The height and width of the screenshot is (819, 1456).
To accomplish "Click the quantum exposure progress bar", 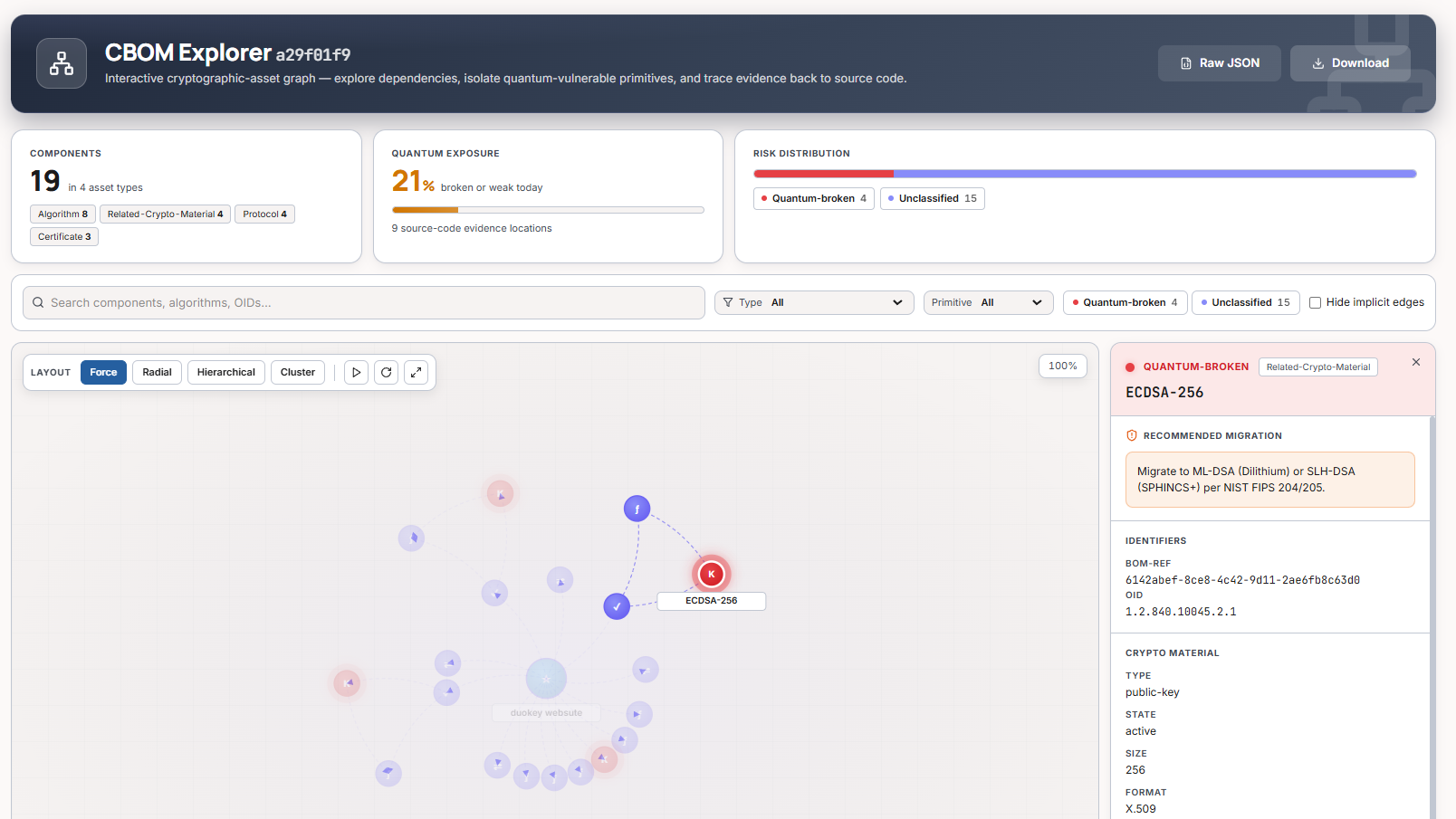I will 548,210.
